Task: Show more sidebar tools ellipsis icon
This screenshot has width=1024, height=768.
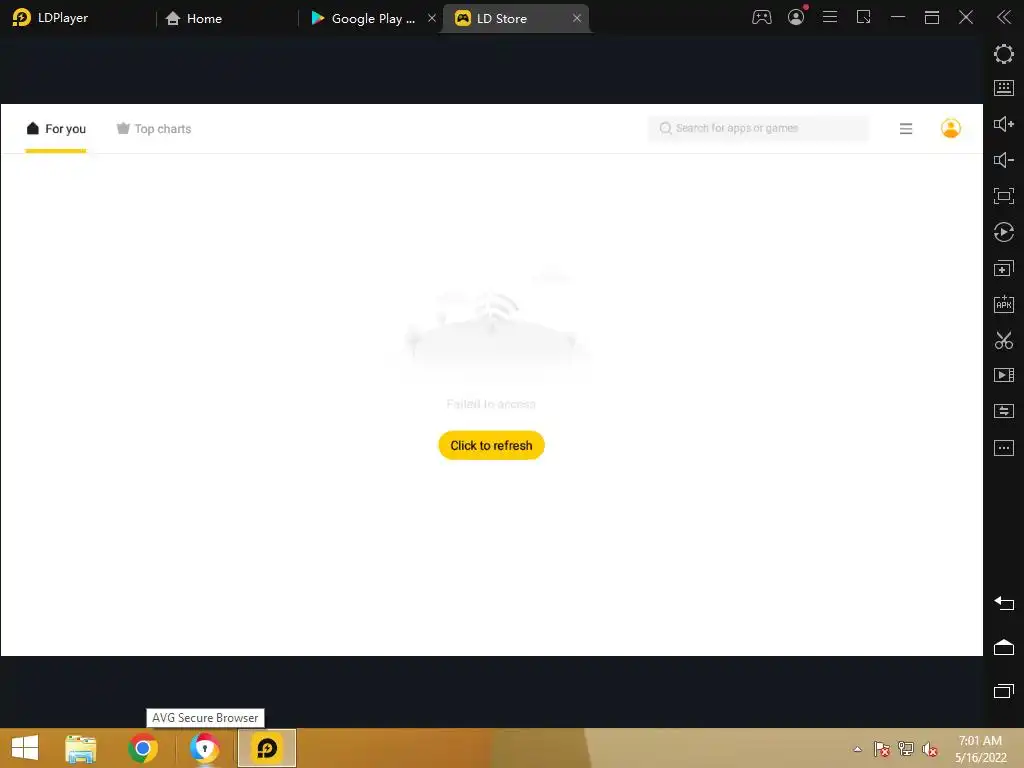Action: tap(1003, 448)
